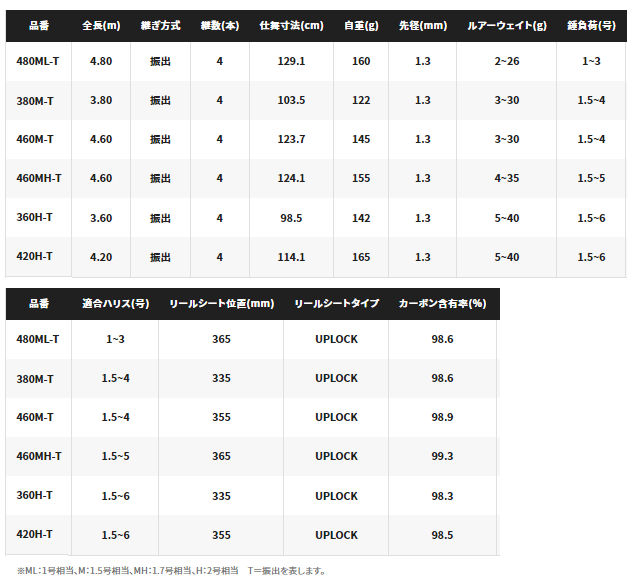Select 460MH-T in the bottom table
630x585 pixels.
(x=39, y=456)
